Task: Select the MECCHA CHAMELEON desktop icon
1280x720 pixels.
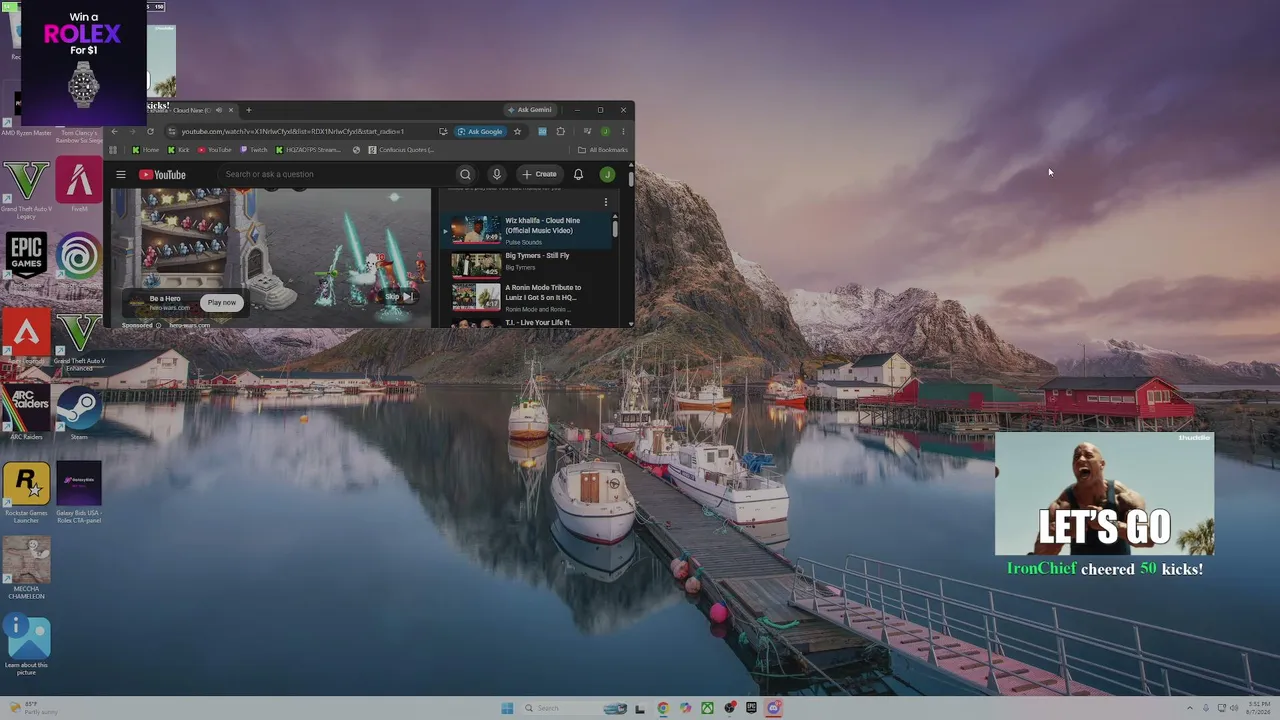Action: pos(26,568)
